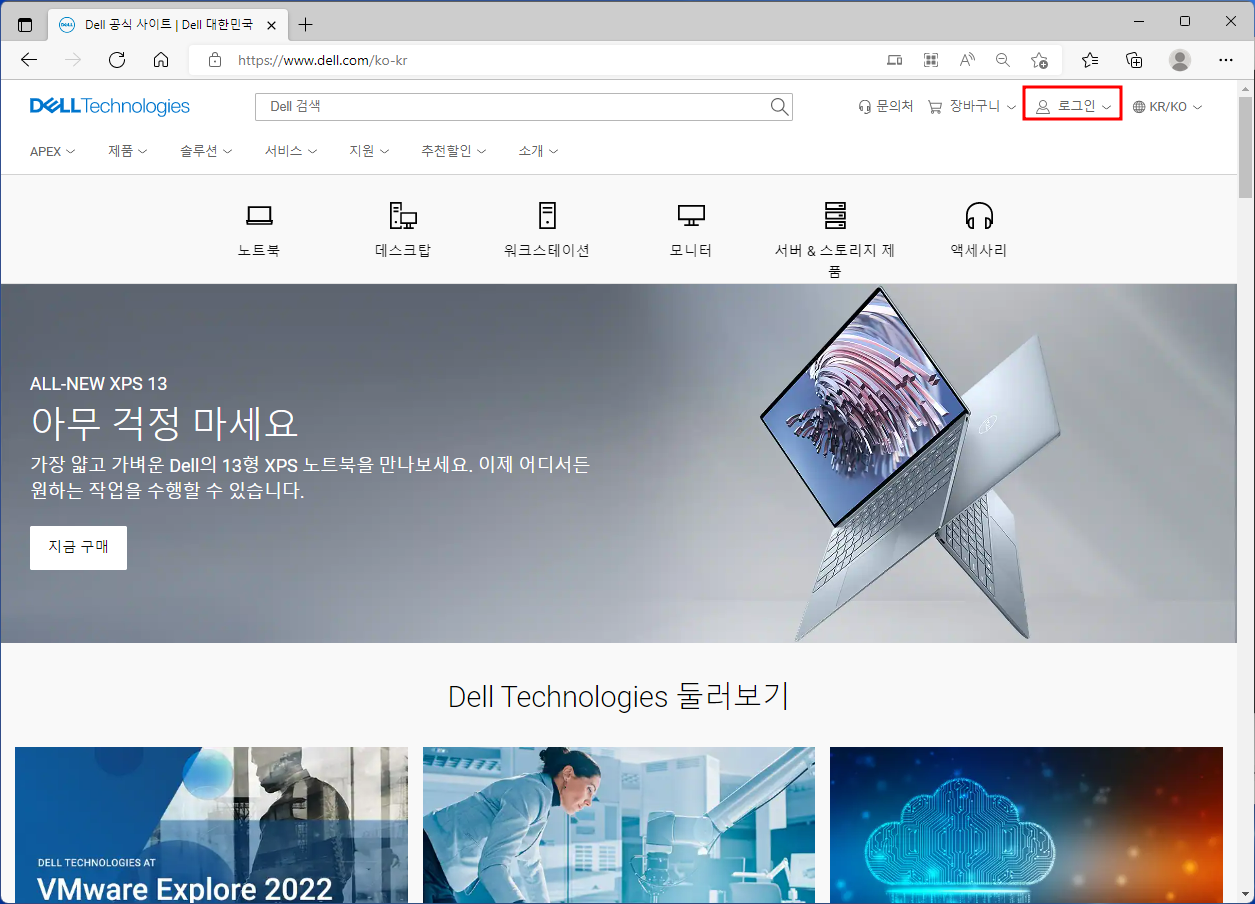This screenshot has width=1255, height=904.
Task: Open the app available install icon
Action: [x=895, y=60]
